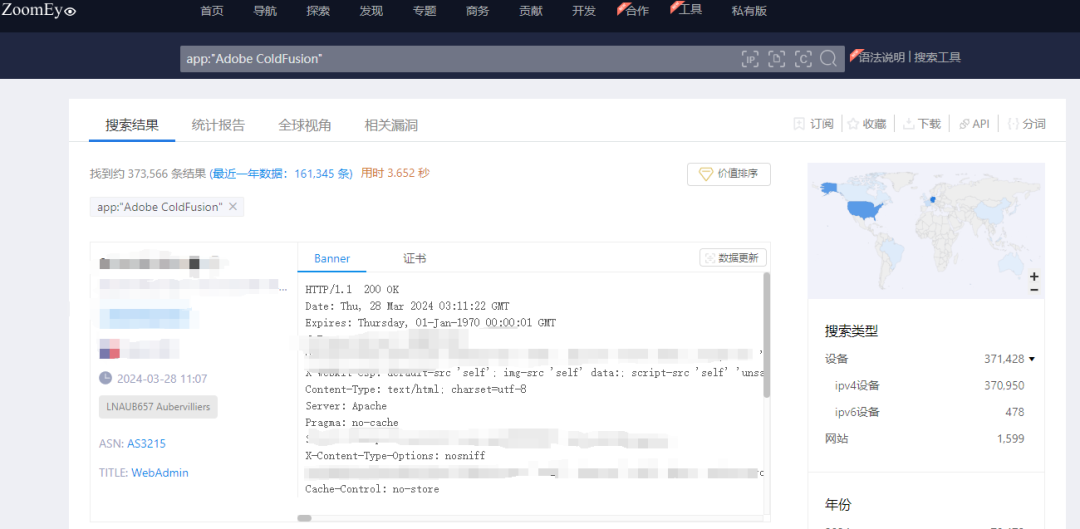
Task: Click the 分词 braces icon
Action: tap(1013, 124)
